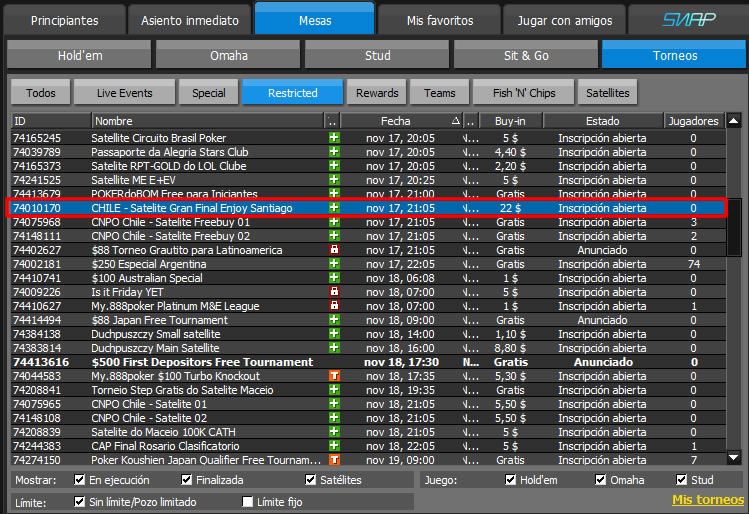The image size is (749, 514).
Task: Click lock icon beside Is it Friday YET
Action: (334, 292)
